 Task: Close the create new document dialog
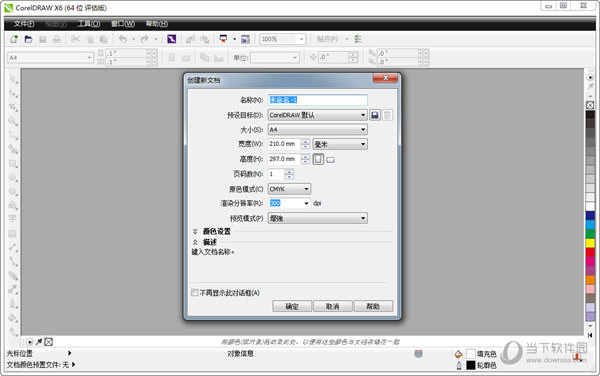click(385, 78)
